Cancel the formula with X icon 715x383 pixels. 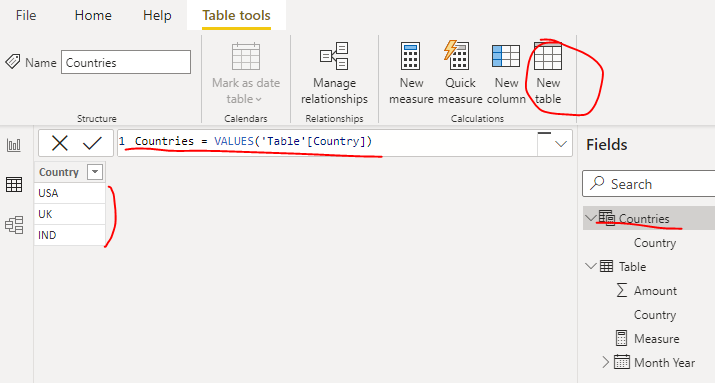[60, 143]
